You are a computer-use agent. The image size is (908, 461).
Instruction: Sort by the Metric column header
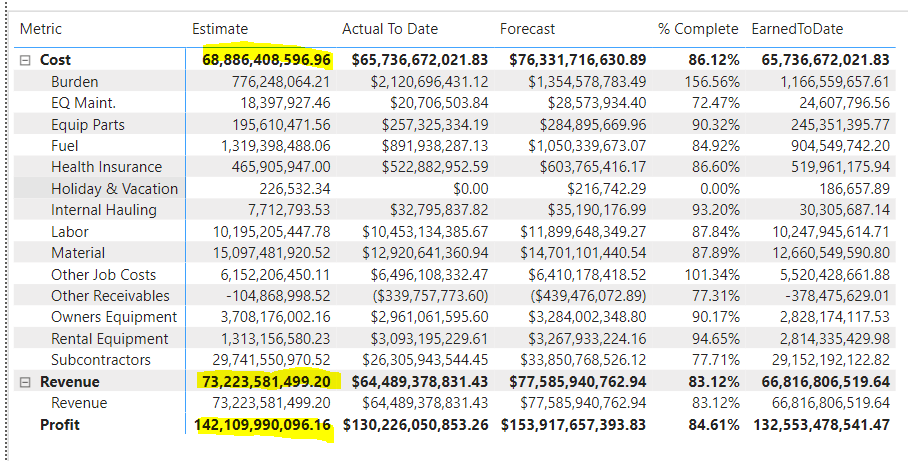click(x=41, y=29)
